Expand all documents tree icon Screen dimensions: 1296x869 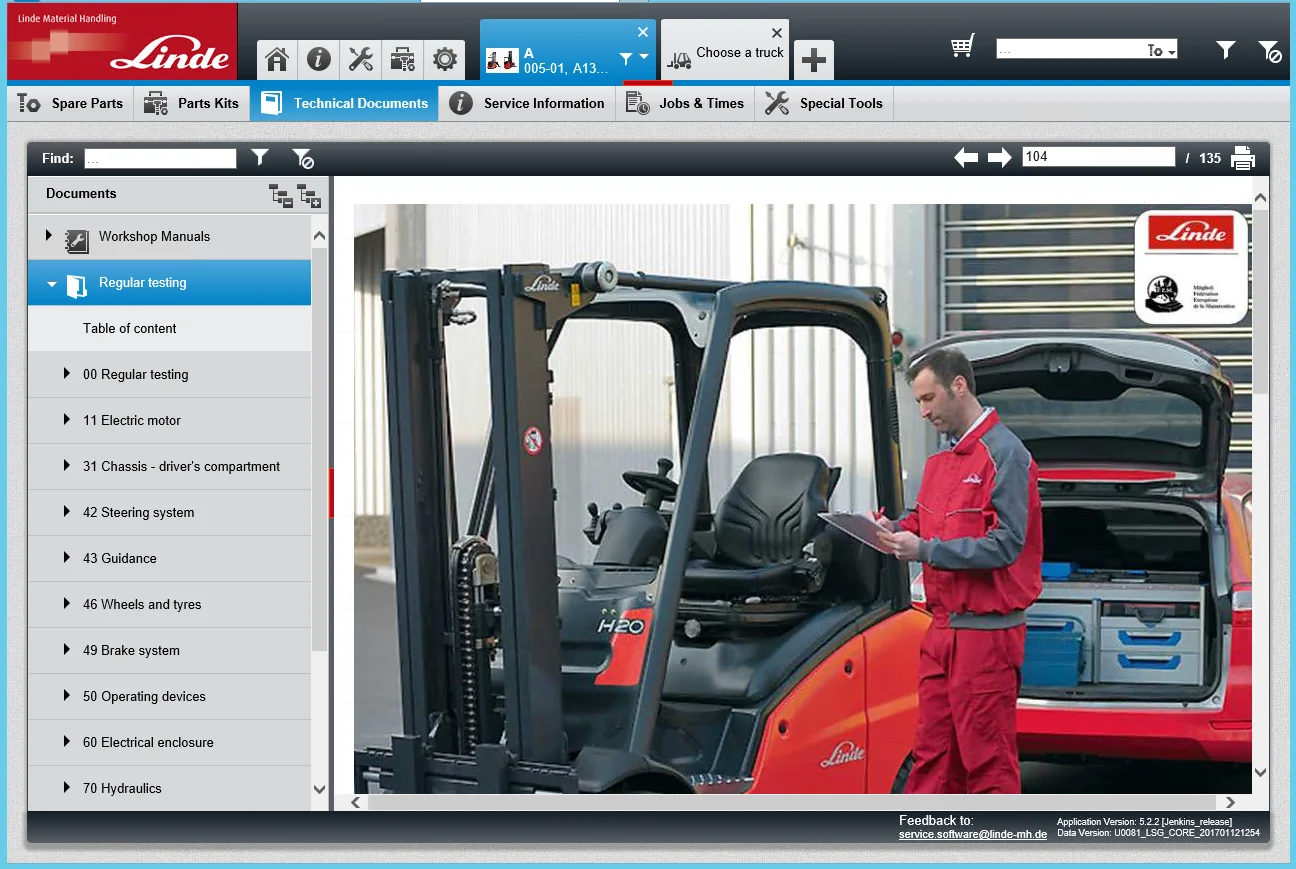309,196
